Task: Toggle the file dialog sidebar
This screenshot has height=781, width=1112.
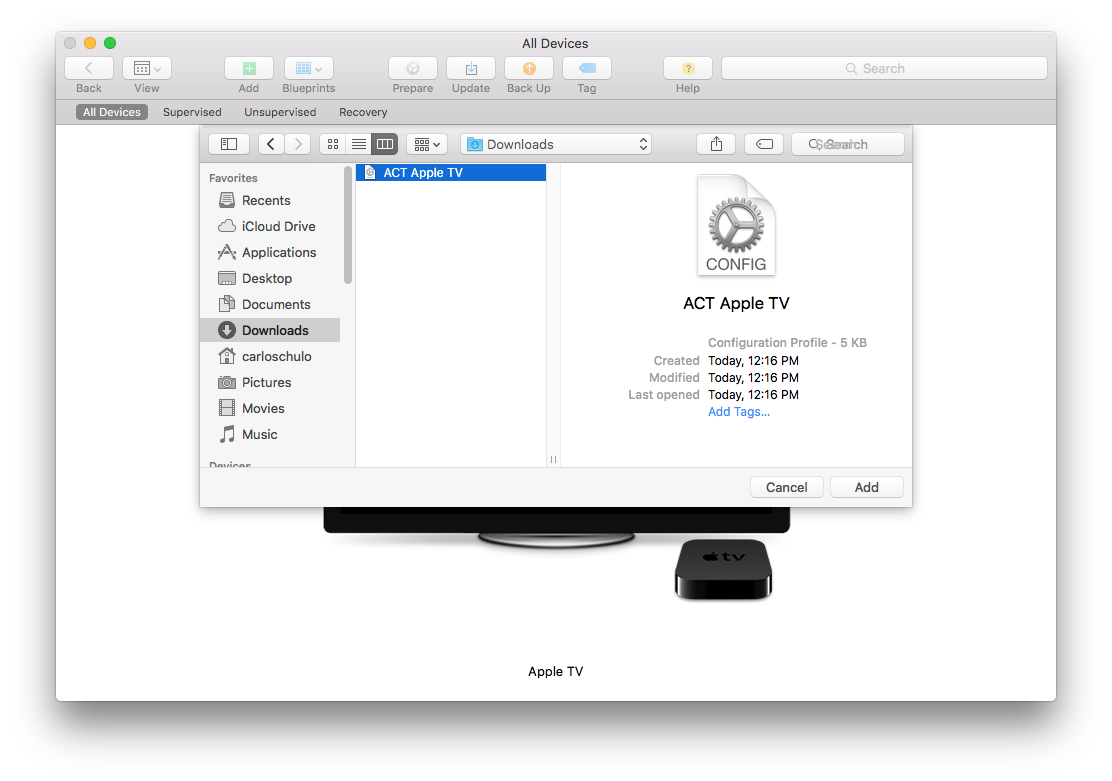Action: 229,144
